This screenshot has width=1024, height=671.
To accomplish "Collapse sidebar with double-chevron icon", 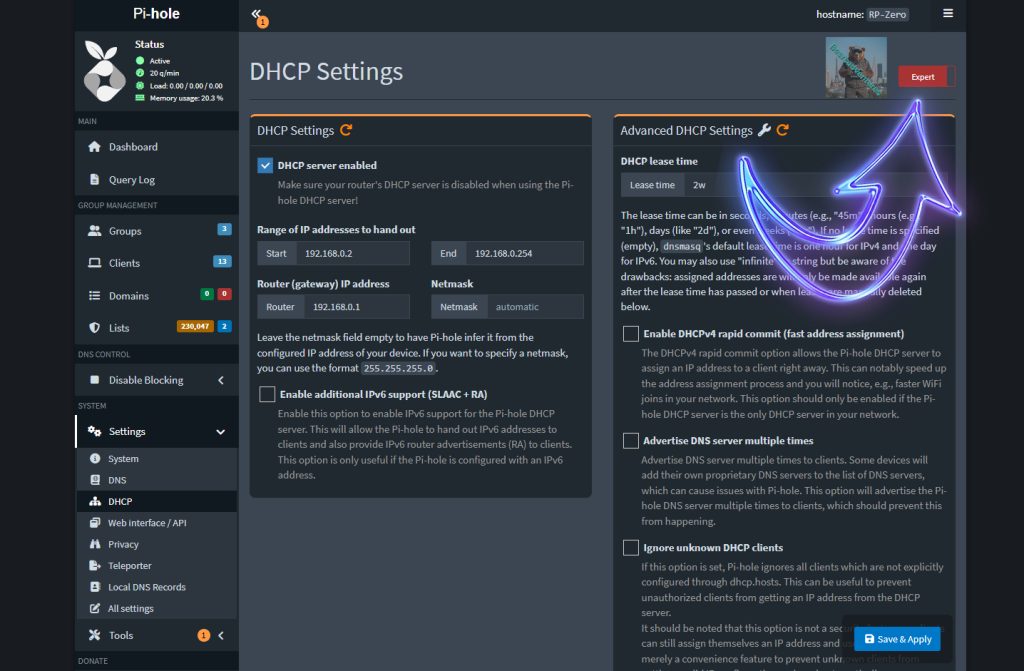I will coord(255,13).
